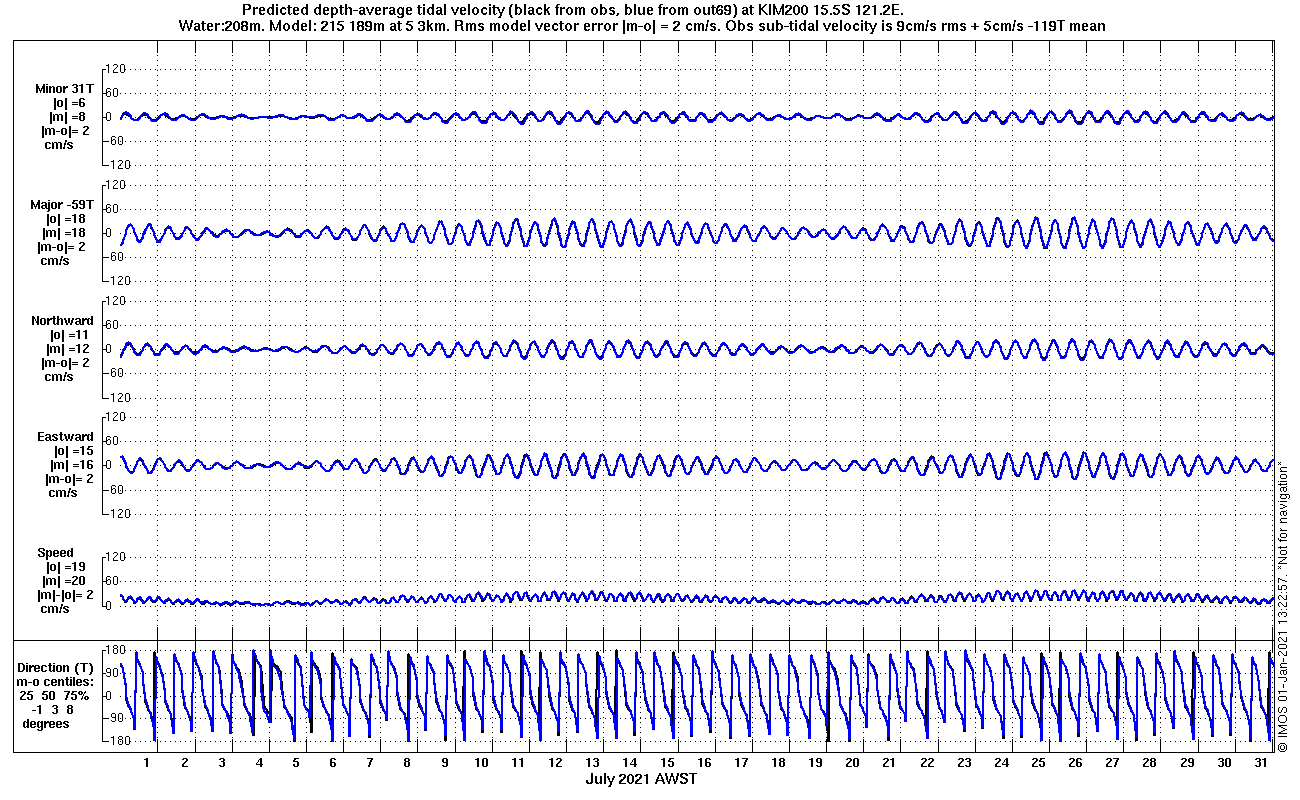Screen dimensions: 1300x800
Task: Click the '|m| =20' value under Speed
Action: pyautogui.click(x=66, y=581)
